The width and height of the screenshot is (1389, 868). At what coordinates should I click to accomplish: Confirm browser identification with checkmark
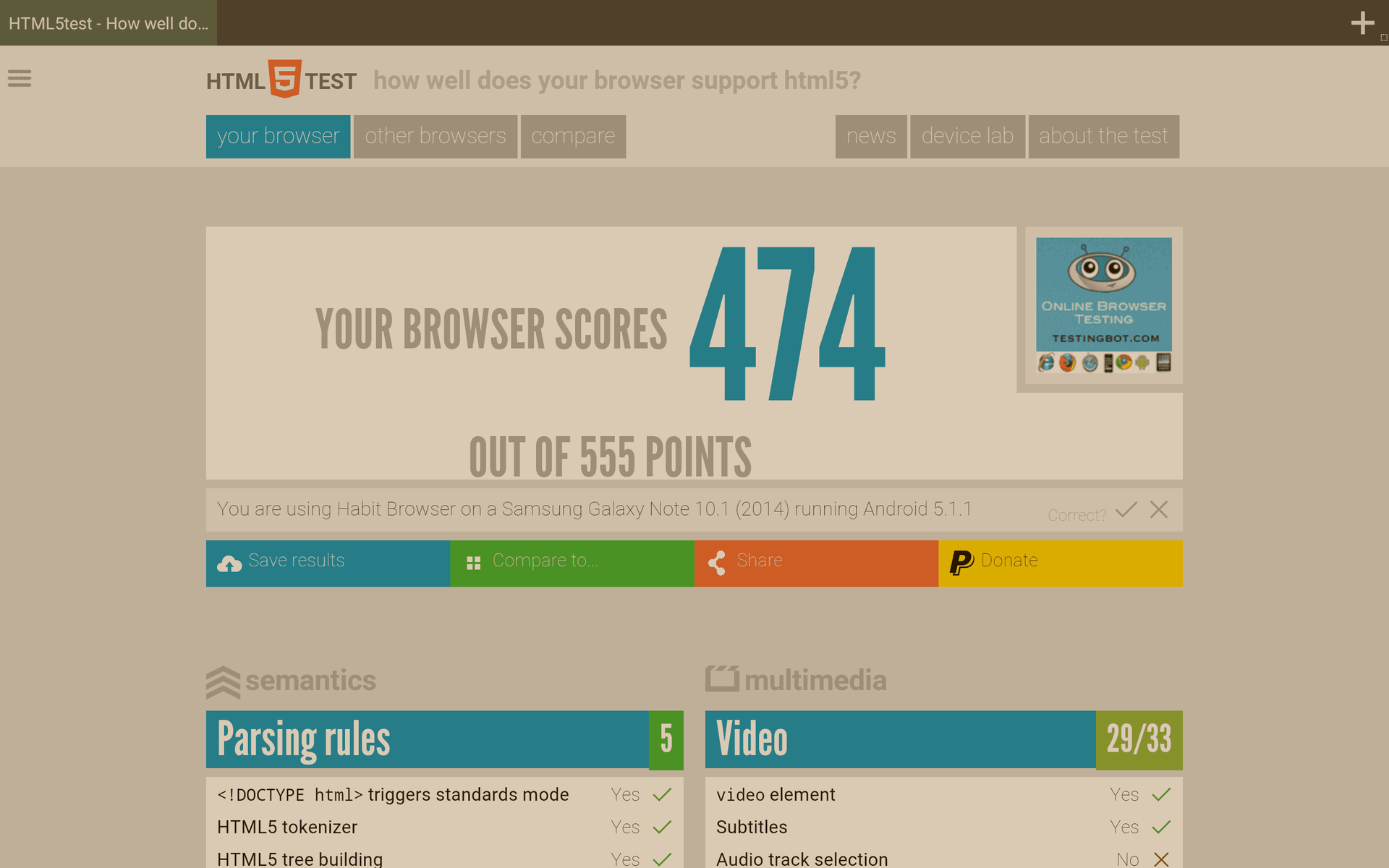click(1126, 510)
